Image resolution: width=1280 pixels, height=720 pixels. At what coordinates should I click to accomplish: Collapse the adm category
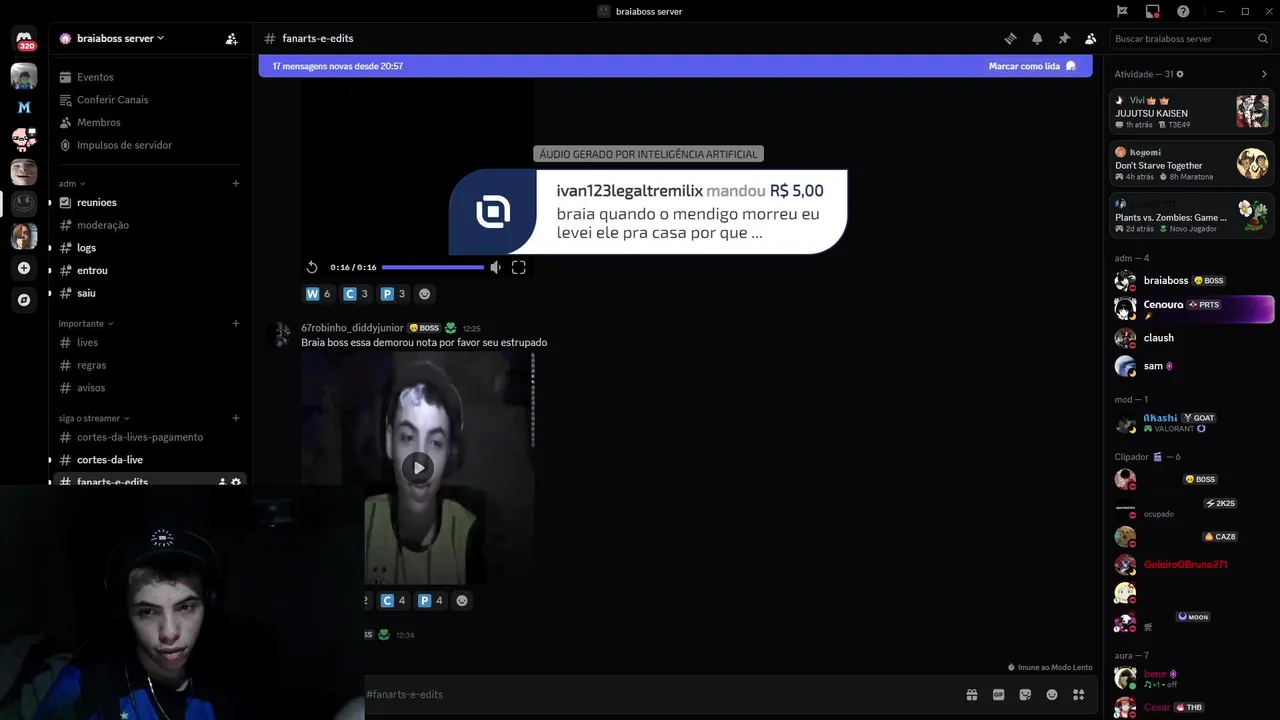(72, 184)
